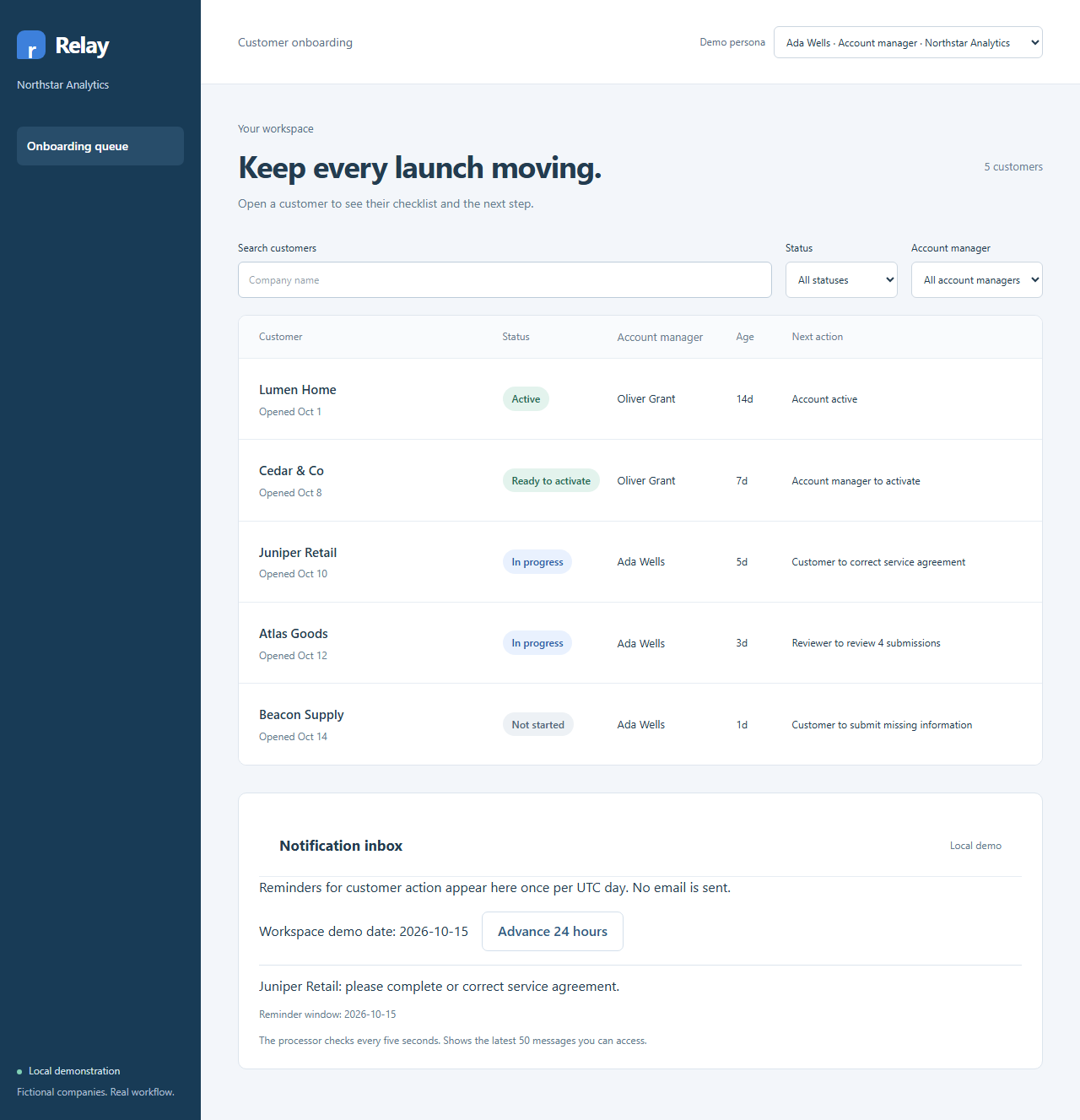Screen dimensions: 1080x1120
Task: Click 'Opened Oct 12' date text
Action: 293,656
